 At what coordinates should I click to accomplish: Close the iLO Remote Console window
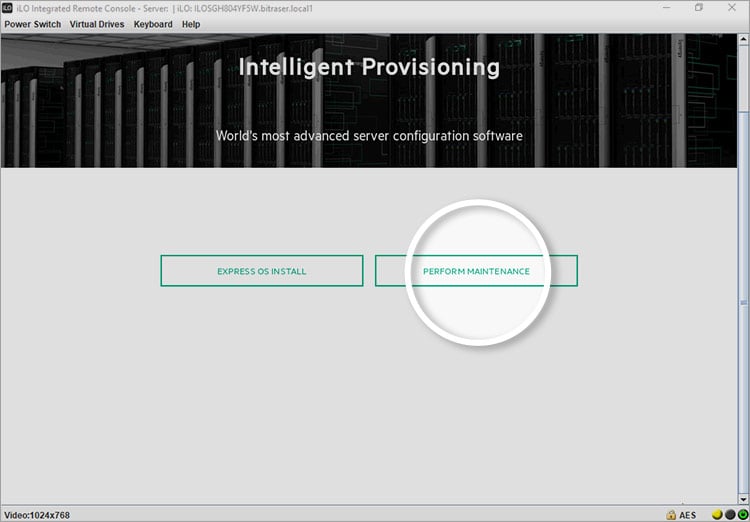[x=732, y=8]
